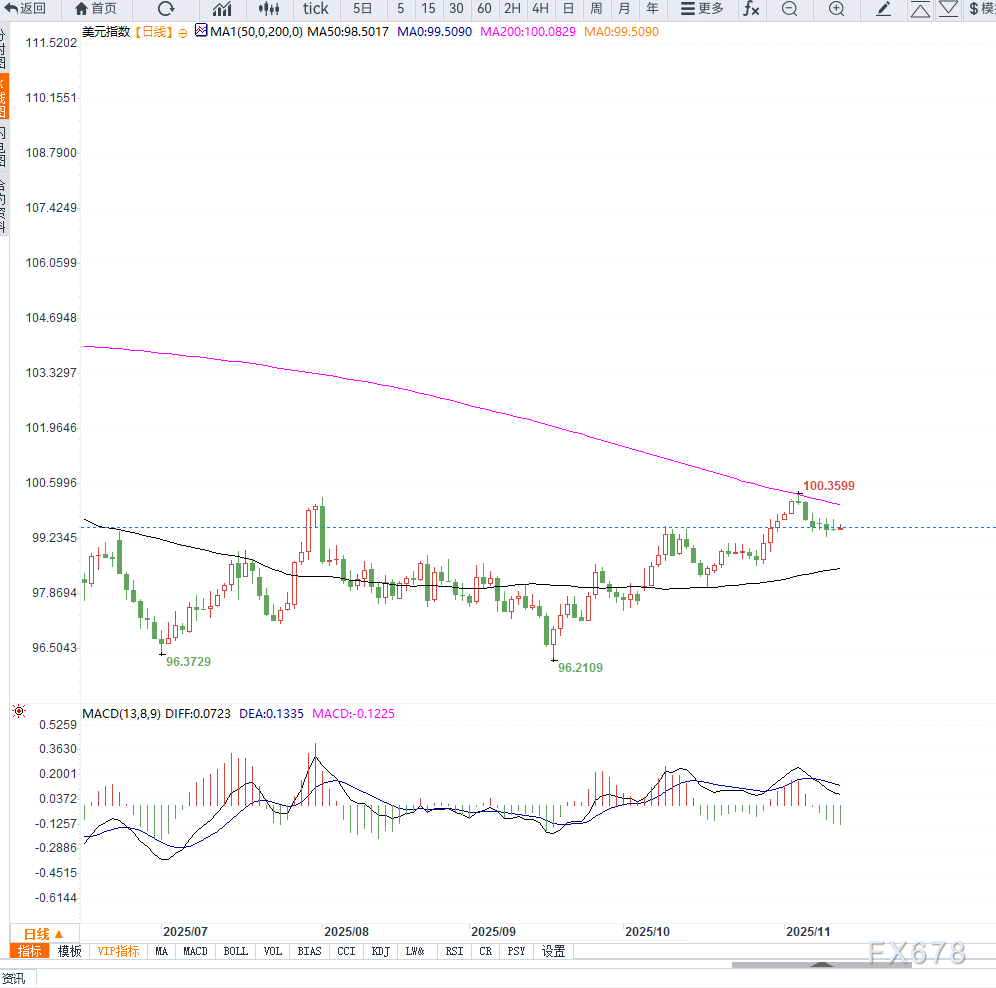Open the fx formula function icon
Viewport: 996px width, 988px height.
tap(750, 9)
